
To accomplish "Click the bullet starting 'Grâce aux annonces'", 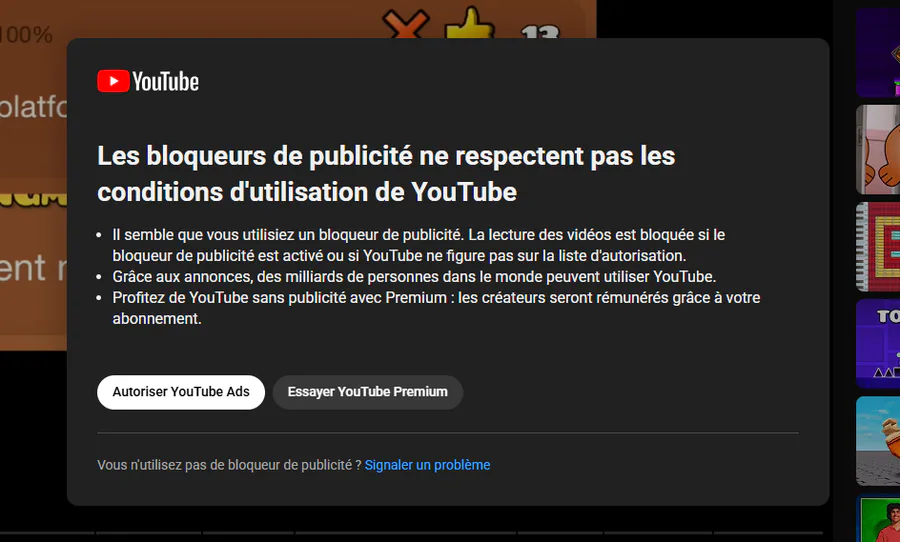I will pyautogui.click(x=414, y=277).
